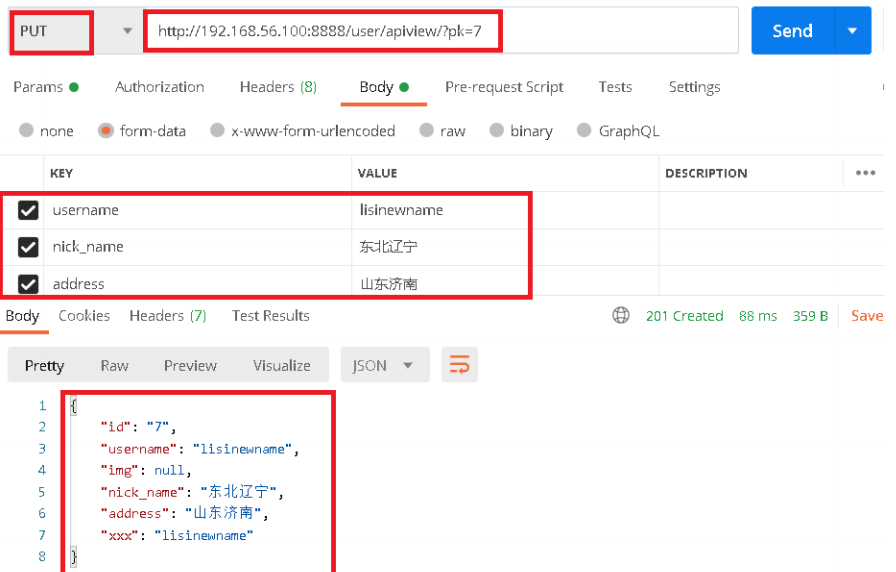Toggle the wrap lines icon button
896x572 pixels.
coord(459,365)
